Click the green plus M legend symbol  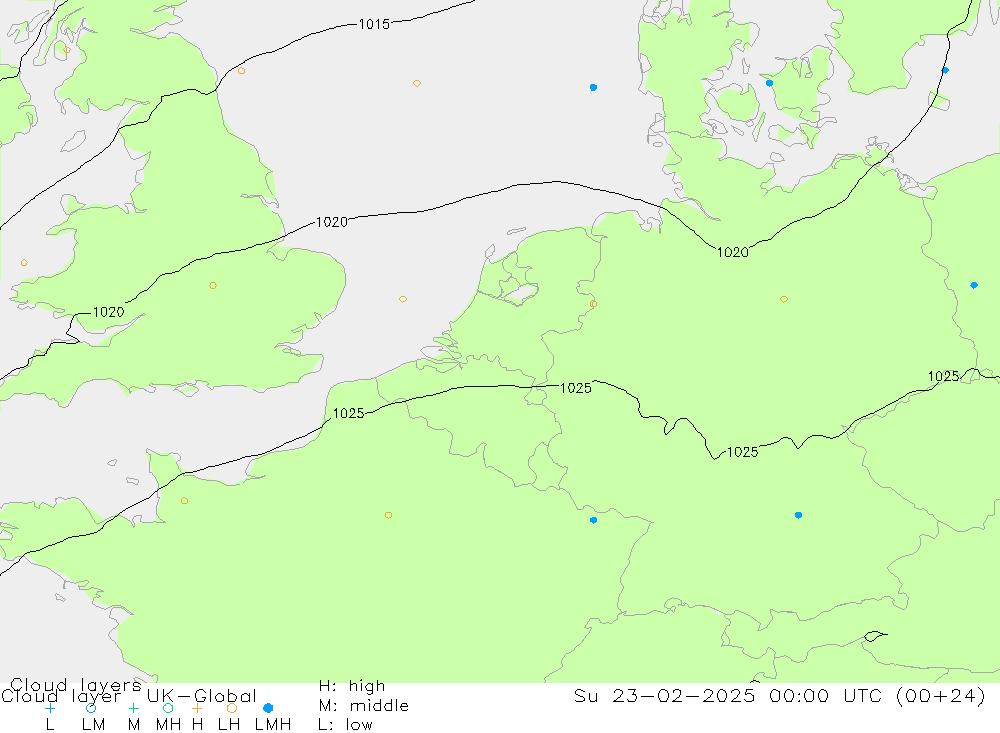point(133,708)
